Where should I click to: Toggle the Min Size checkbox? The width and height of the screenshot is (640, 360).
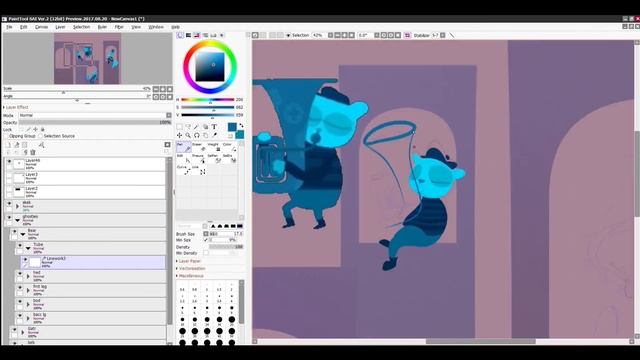click(206, 240)
